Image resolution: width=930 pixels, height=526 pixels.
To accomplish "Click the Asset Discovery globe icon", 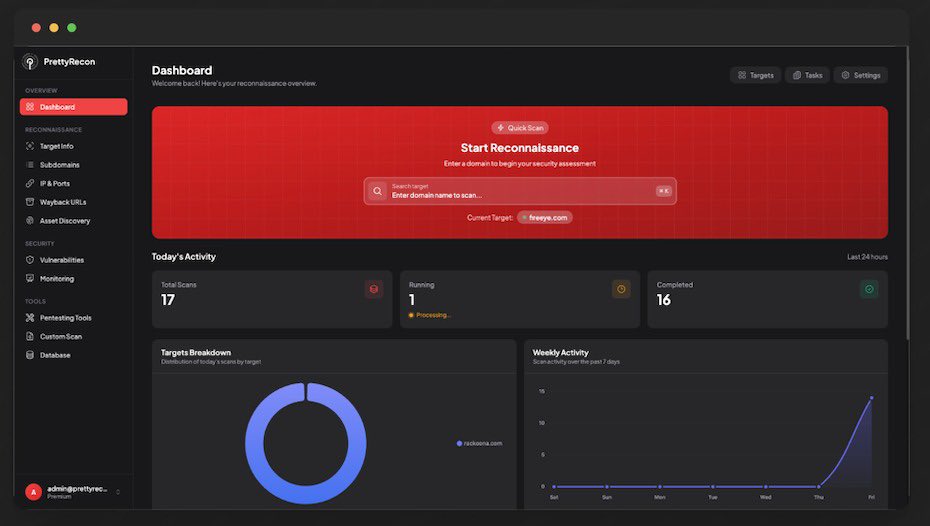I will [x=30, y=221].
